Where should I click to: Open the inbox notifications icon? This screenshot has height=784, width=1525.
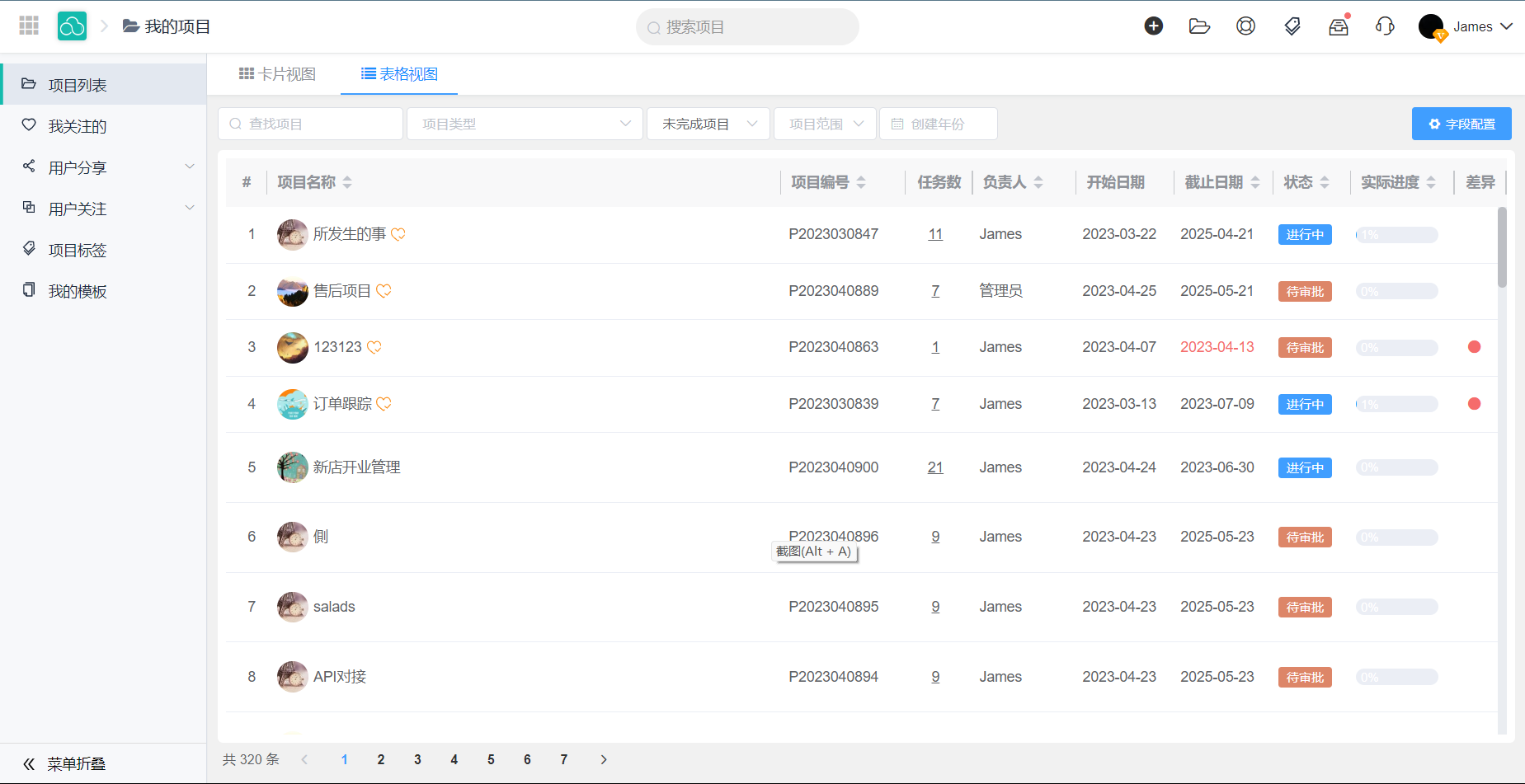pos(1339,26)
